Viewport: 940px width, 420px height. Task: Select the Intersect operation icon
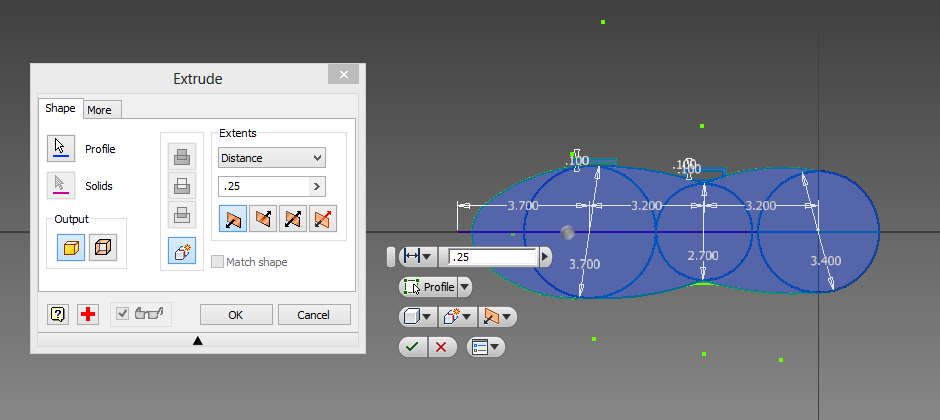click(x=182, y=214)
